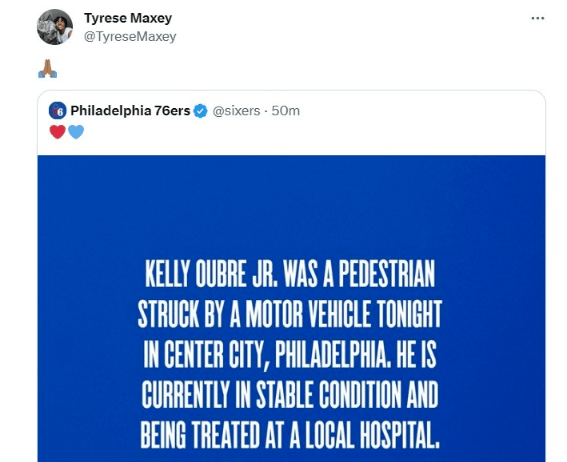Viewport: 567px width, 462px height.
Task: Open the blue statement image
Action: click(291, 308)
